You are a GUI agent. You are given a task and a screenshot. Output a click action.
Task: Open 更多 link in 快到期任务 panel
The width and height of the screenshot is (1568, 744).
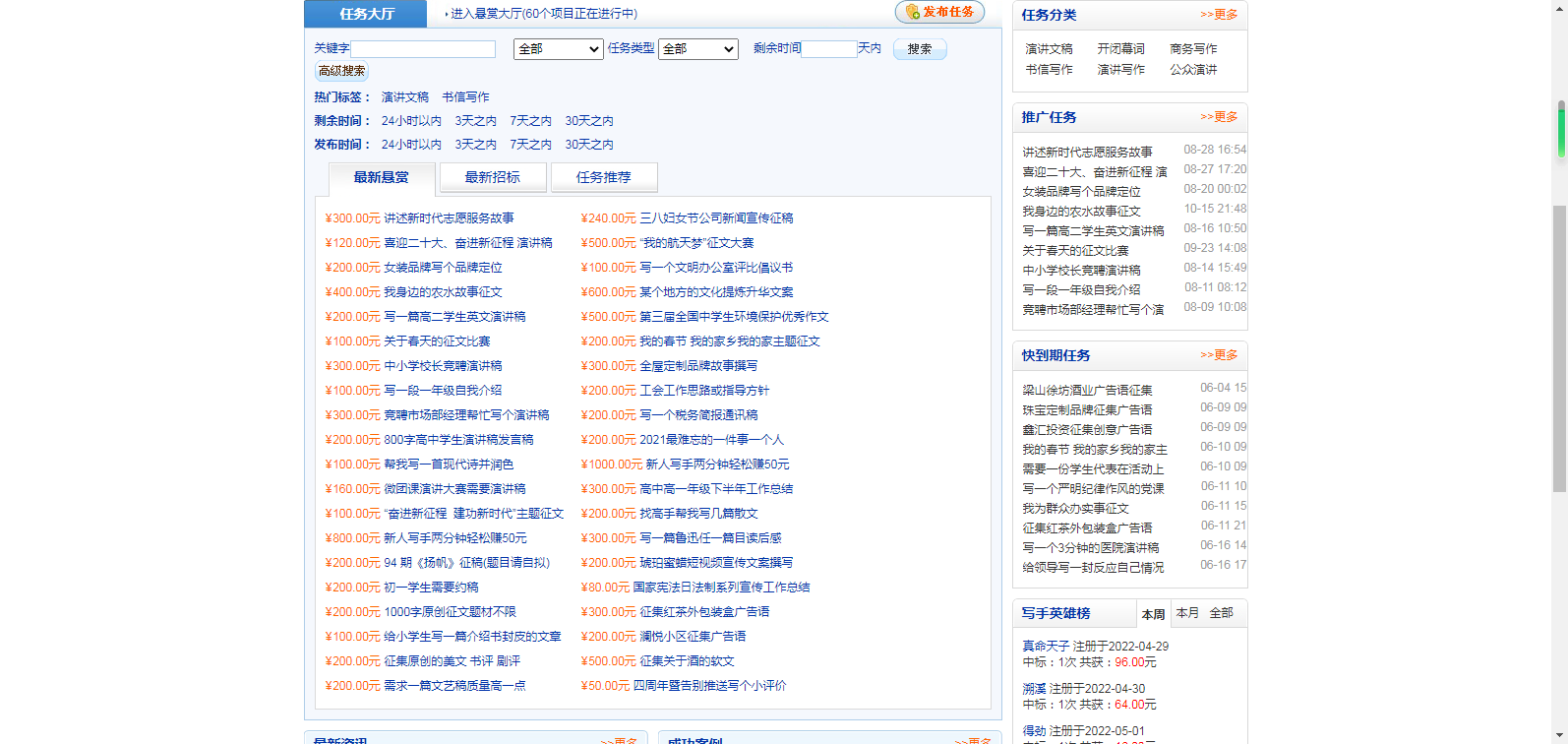click(x=1219, y=355)
